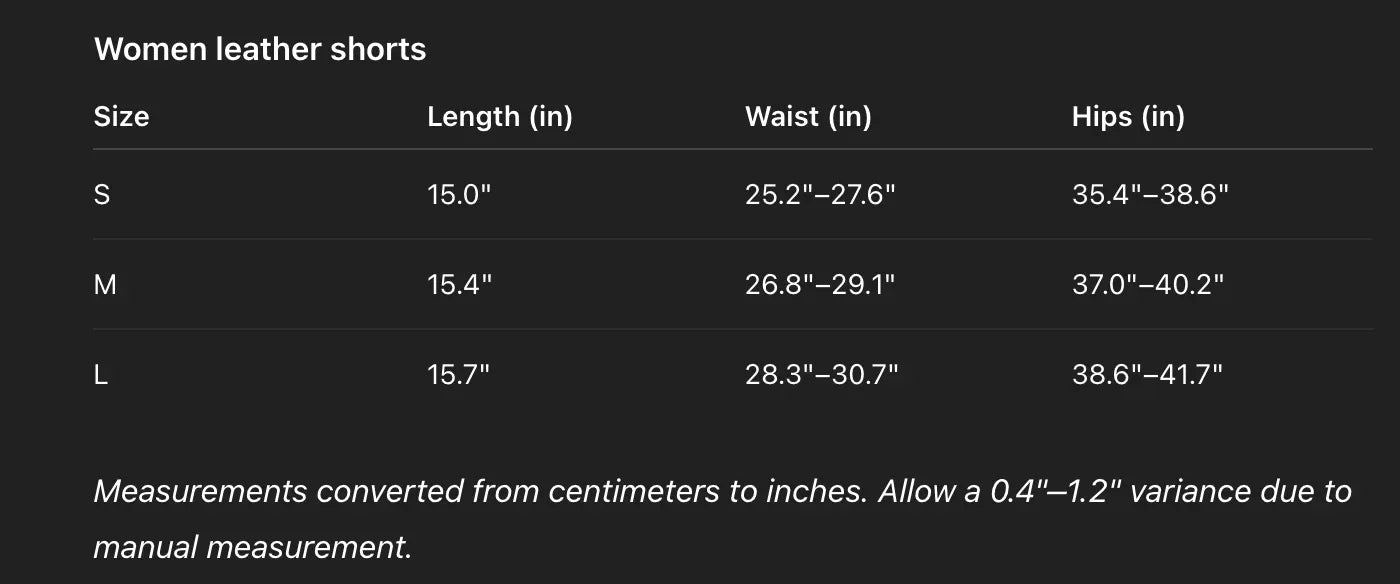Select the Length (in) column header
Viewport: 1400px width, 584px height.
click(499, 116)
